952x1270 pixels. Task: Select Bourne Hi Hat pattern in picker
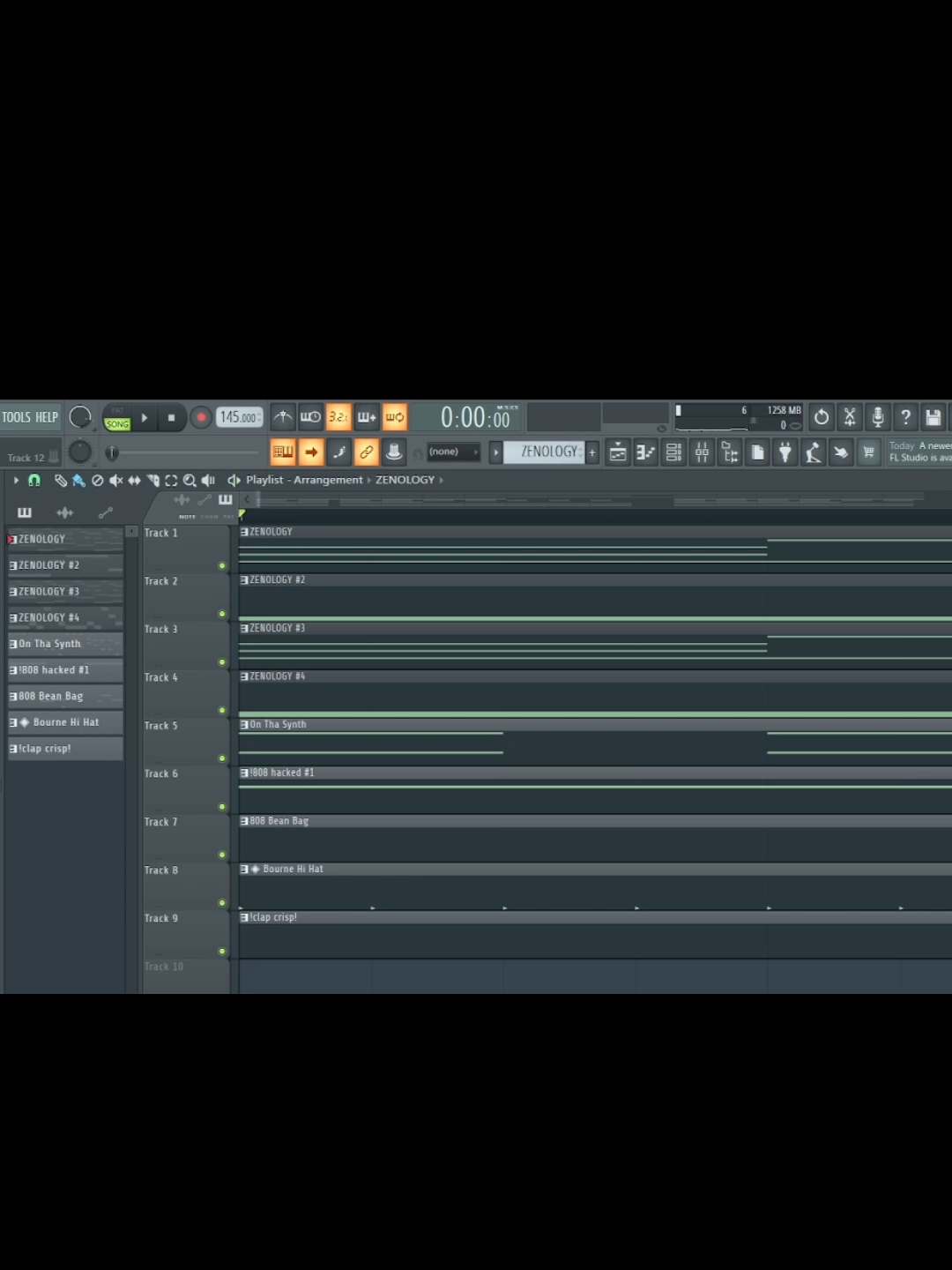pos(65,722)
